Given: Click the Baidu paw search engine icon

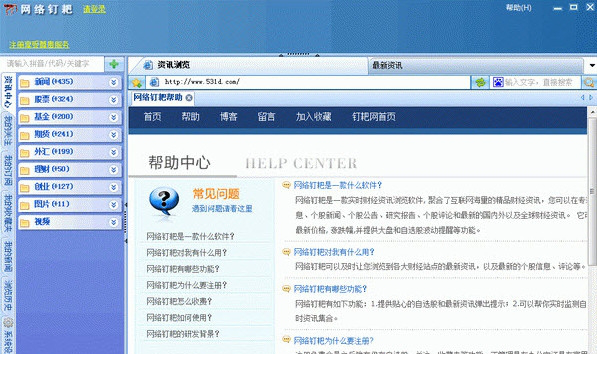Looking at the screenshot, I should coord(498,82).
